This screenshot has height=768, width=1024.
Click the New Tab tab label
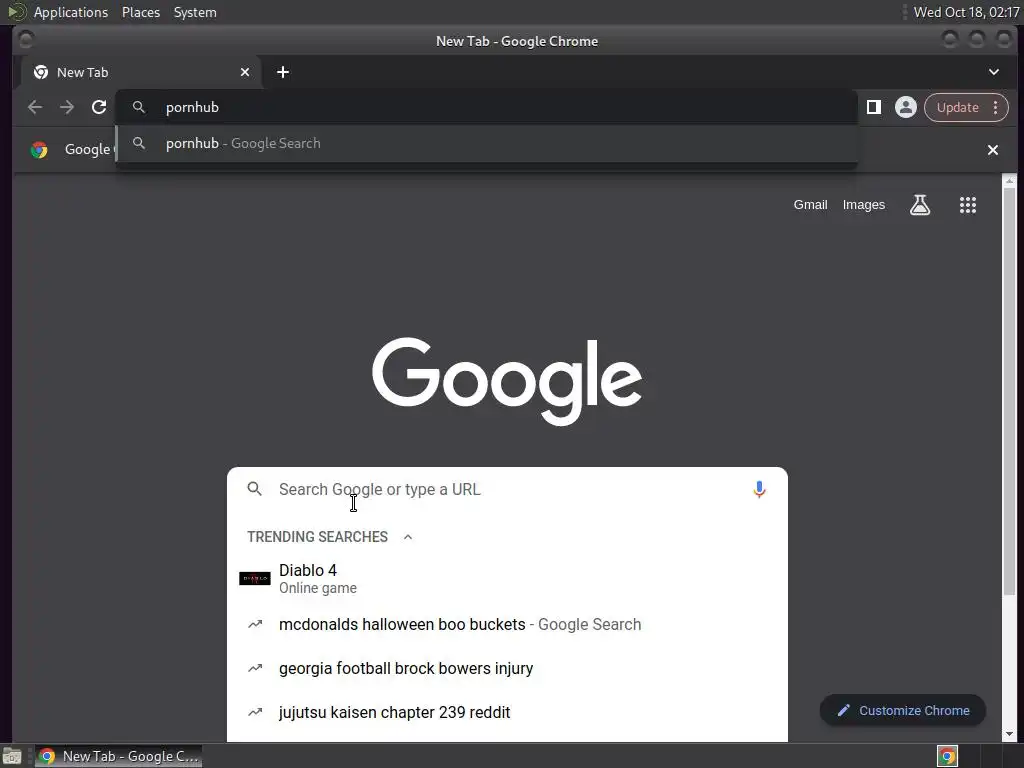pos(82,72)
